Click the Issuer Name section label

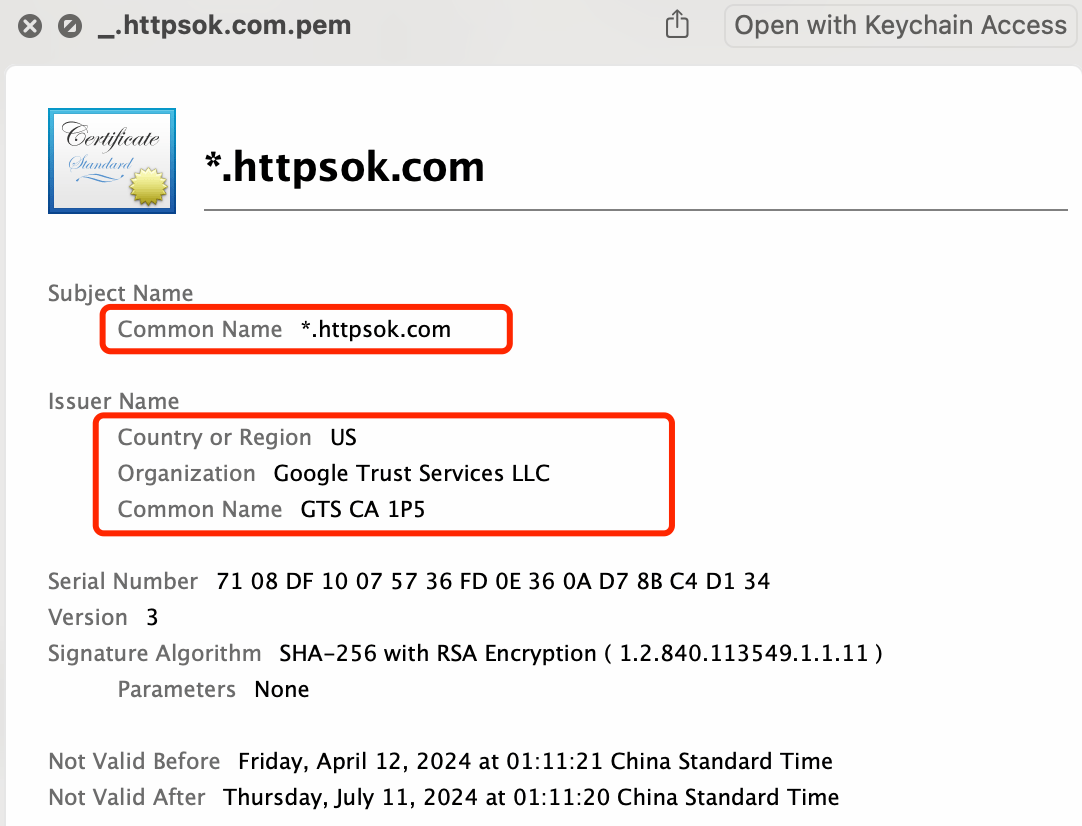pyautogui.click(x=114, y=401)
